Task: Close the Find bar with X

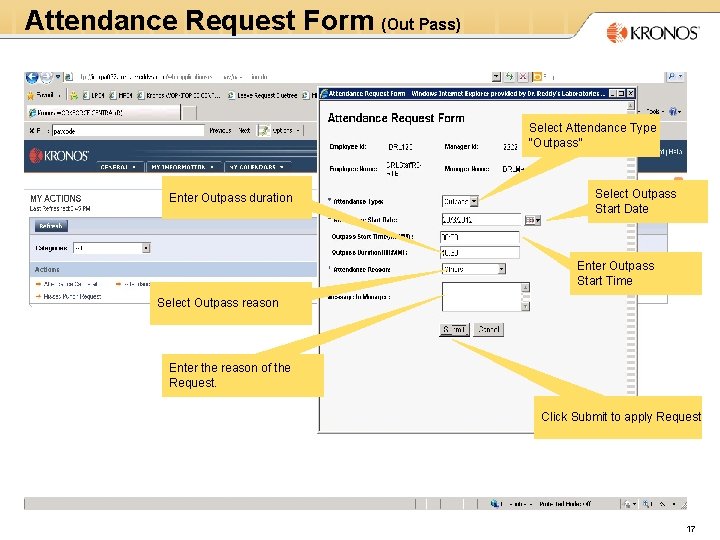Action: [32, 131]
